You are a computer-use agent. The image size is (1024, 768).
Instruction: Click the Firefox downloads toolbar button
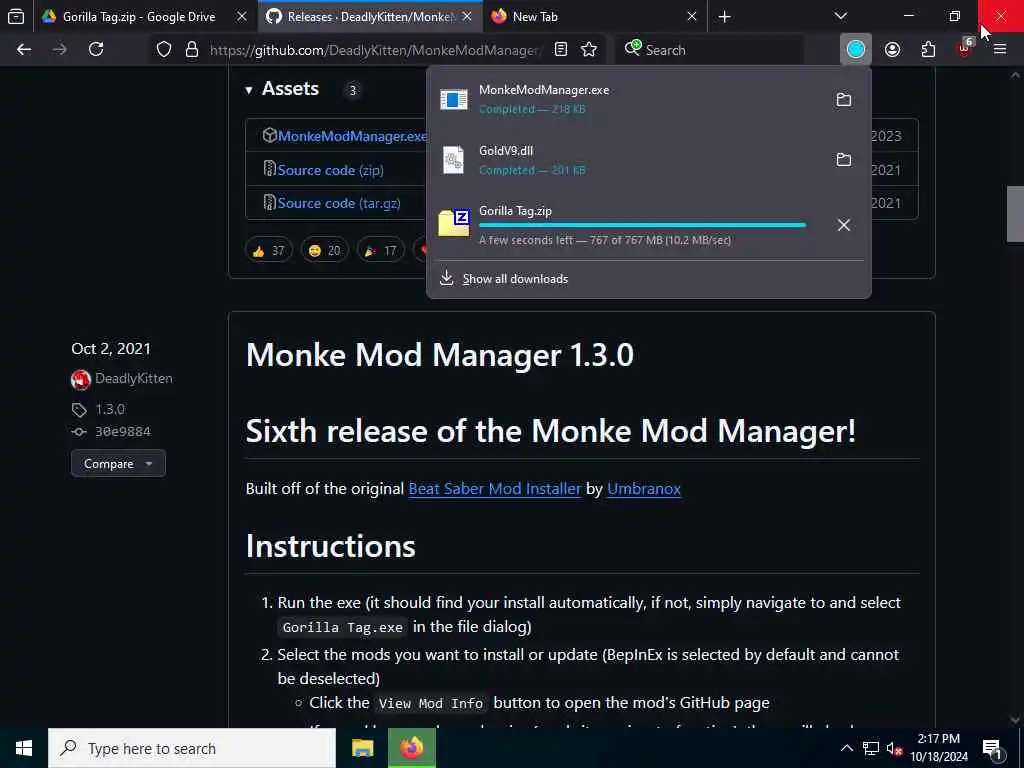pos(856,50)
